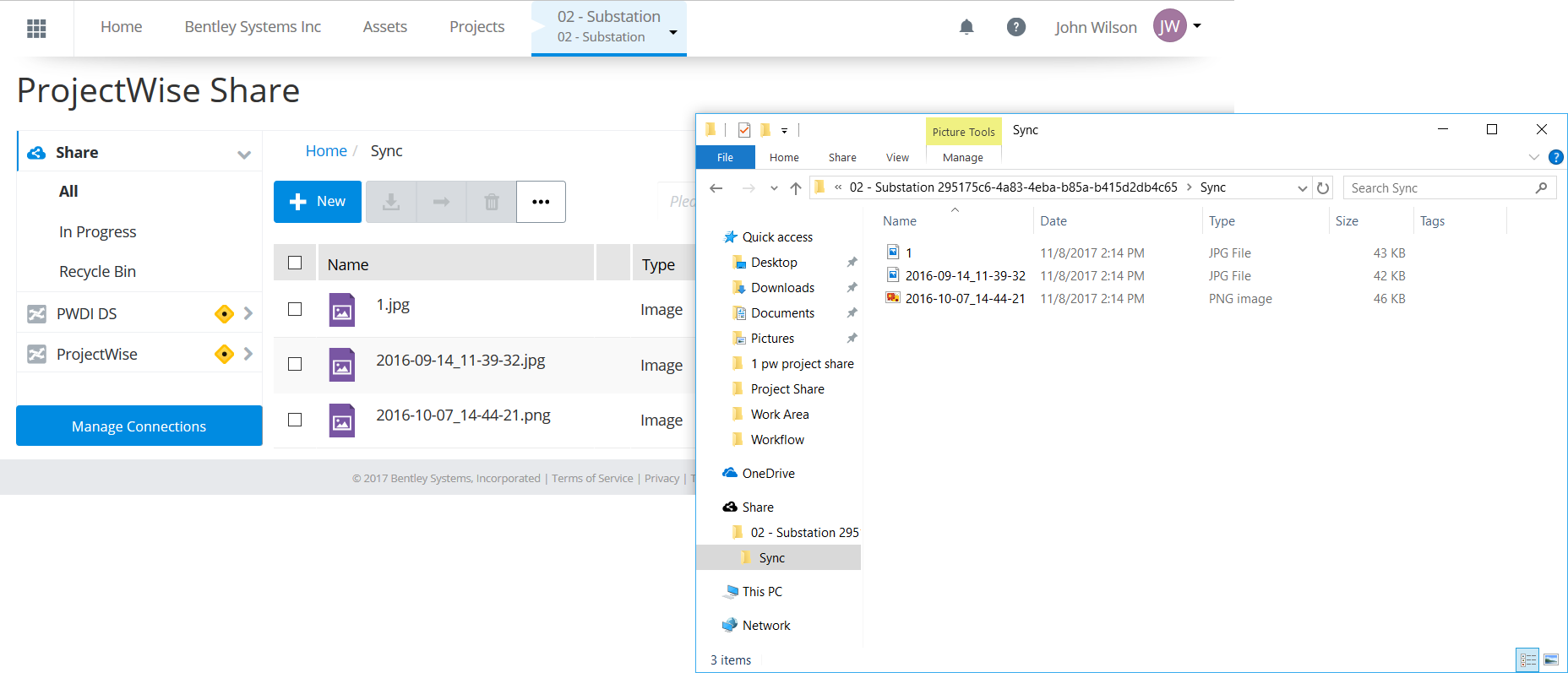Screen dimensions: 1568x673
Task: Open the Manage tab under Picture Tools
Action: click(x=963, y=158)
